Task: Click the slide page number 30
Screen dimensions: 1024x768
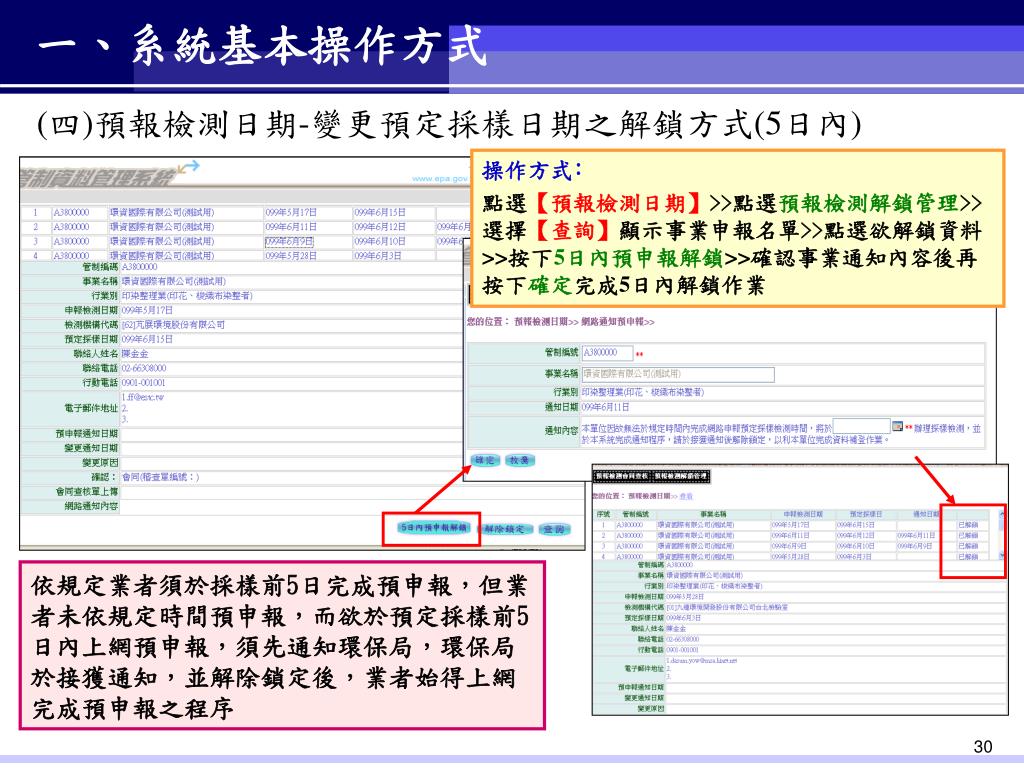Action: pyautogui.click(x=983, y=746)
